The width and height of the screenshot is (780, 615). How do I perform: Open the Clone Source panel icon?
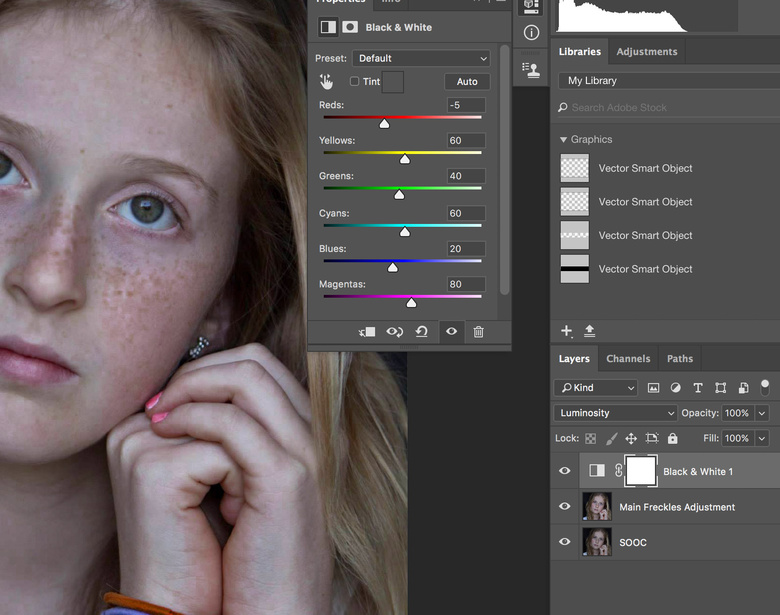coord(531,70)
